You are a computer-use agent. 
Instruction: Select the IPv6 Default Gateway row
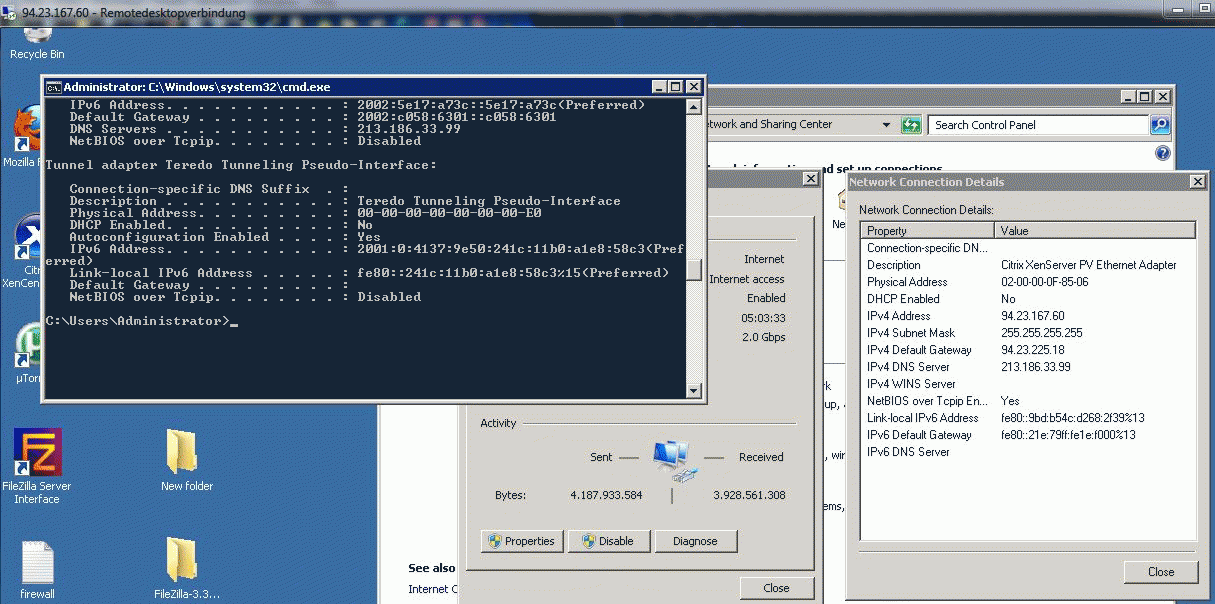(1029, 435)
